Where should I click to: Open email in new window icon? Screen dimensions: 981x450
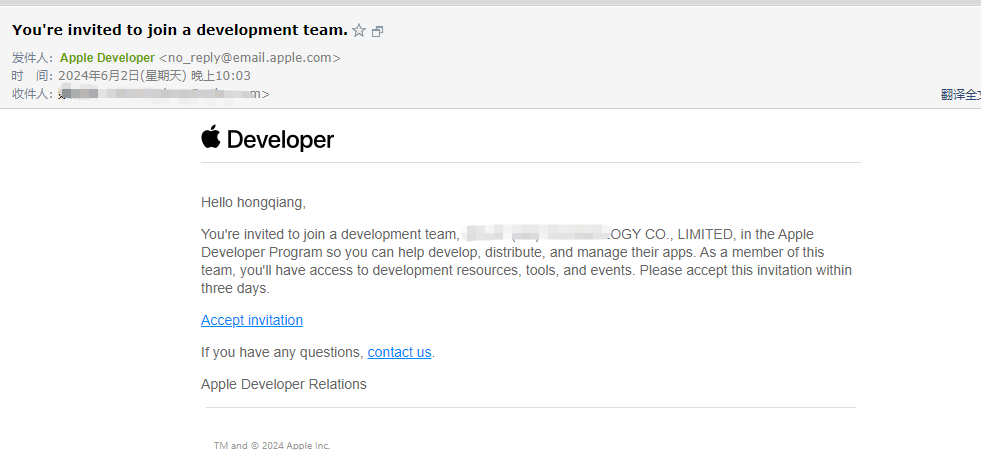click(377, 31)
